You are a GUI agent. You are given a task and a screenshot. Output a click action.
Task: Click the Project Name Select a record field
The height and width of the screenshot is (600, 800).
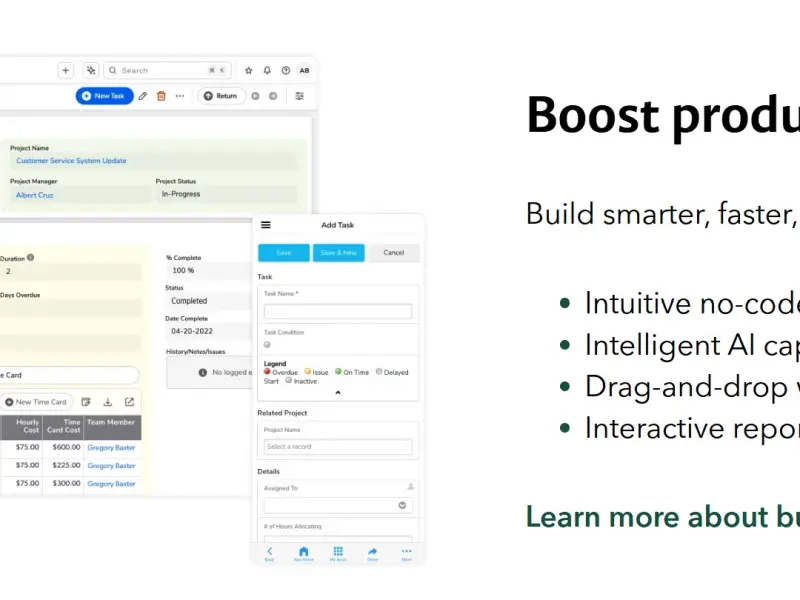pyautogui.click(x=338, y=447)
